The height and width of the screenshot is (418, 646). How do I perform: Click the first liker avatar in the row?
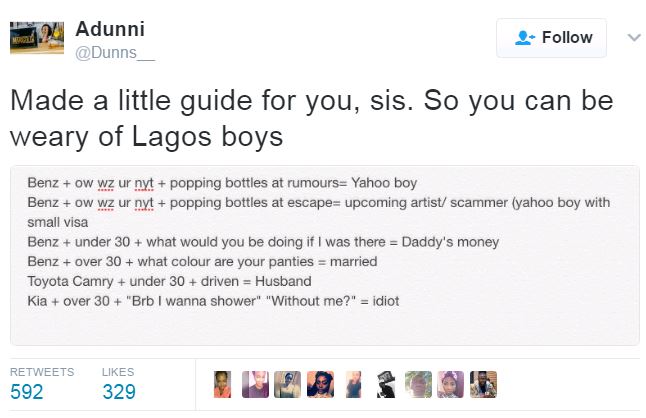coord(223,385)
